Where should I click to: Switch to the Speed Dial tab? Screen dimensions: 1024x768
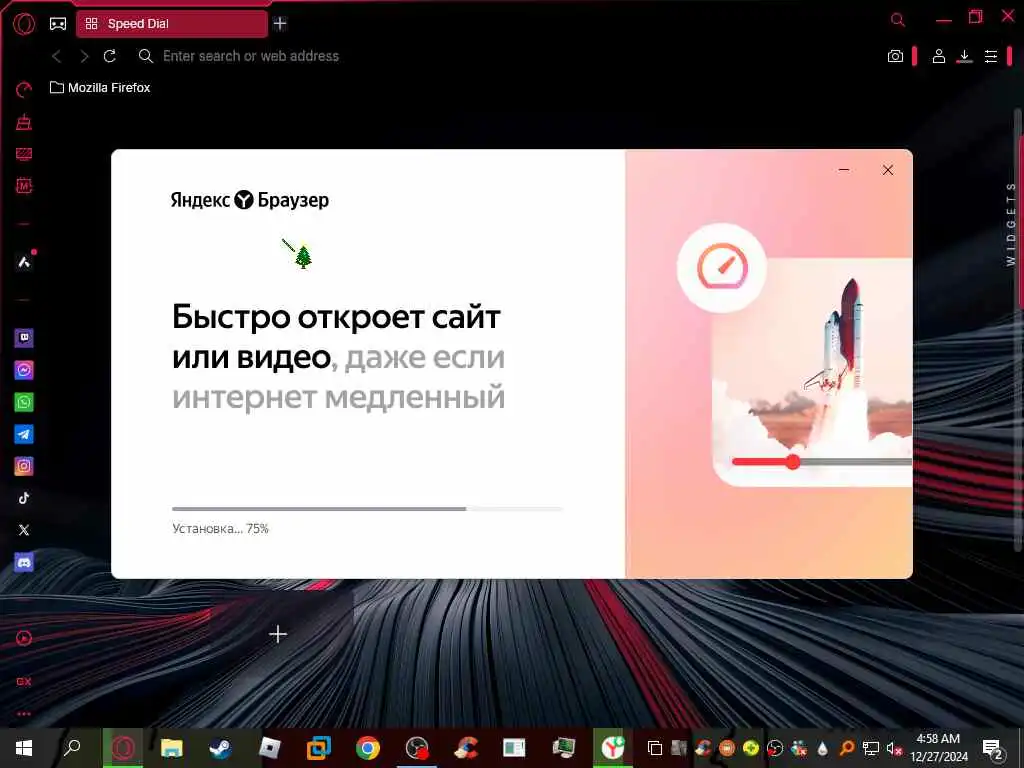[x=172, y=24]
